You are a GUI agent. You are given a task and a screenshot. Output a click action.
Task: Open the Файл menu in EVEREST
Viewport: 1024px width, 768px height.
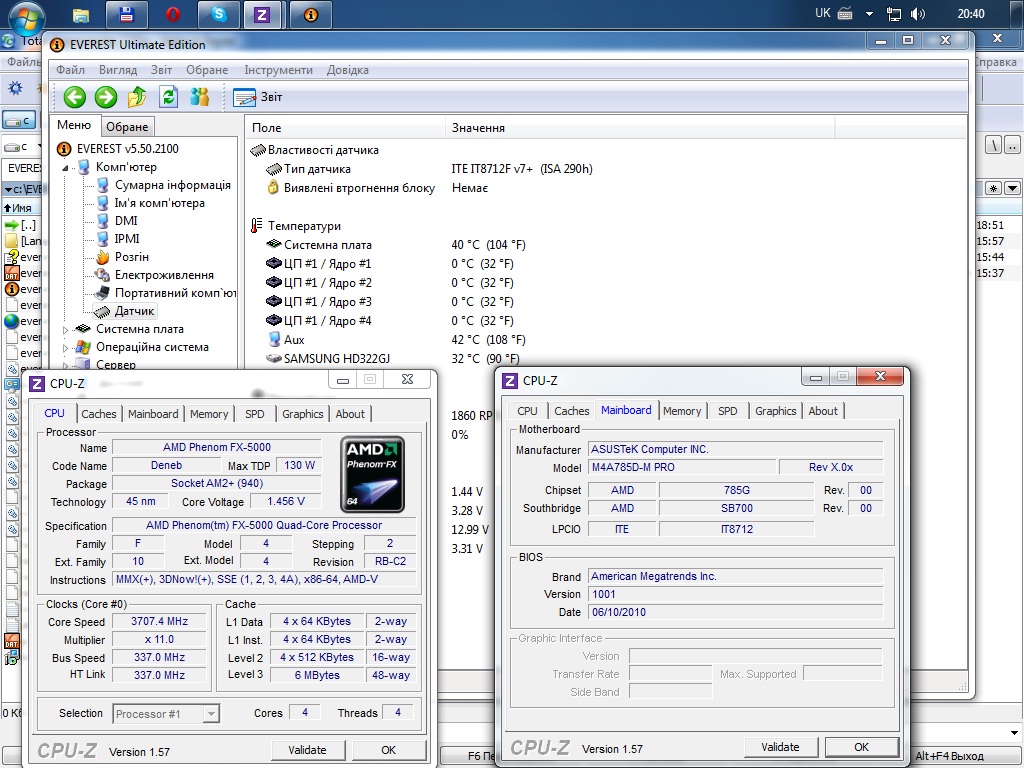click(x=70, y=70)
